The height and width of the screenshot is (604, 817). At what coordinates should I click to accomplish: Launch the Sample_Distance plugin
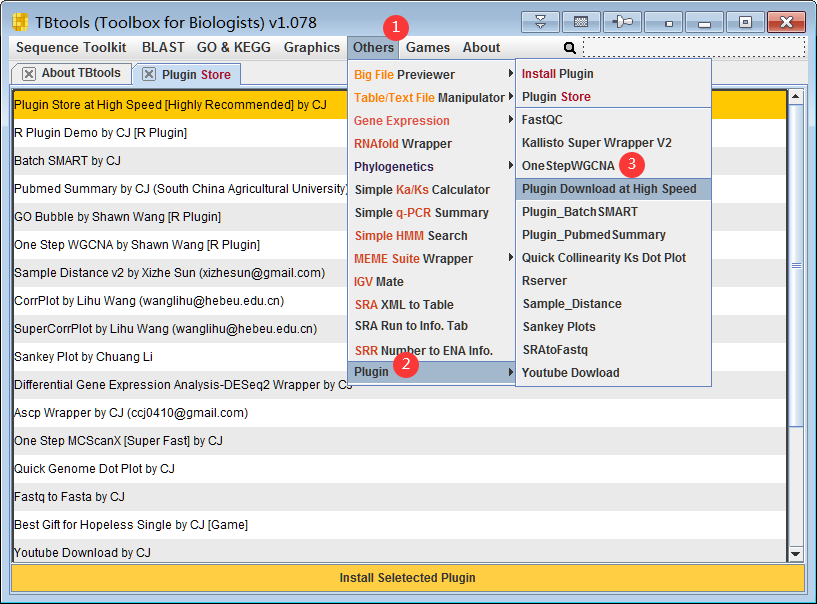pyautogui.click(x=613, y=303)
